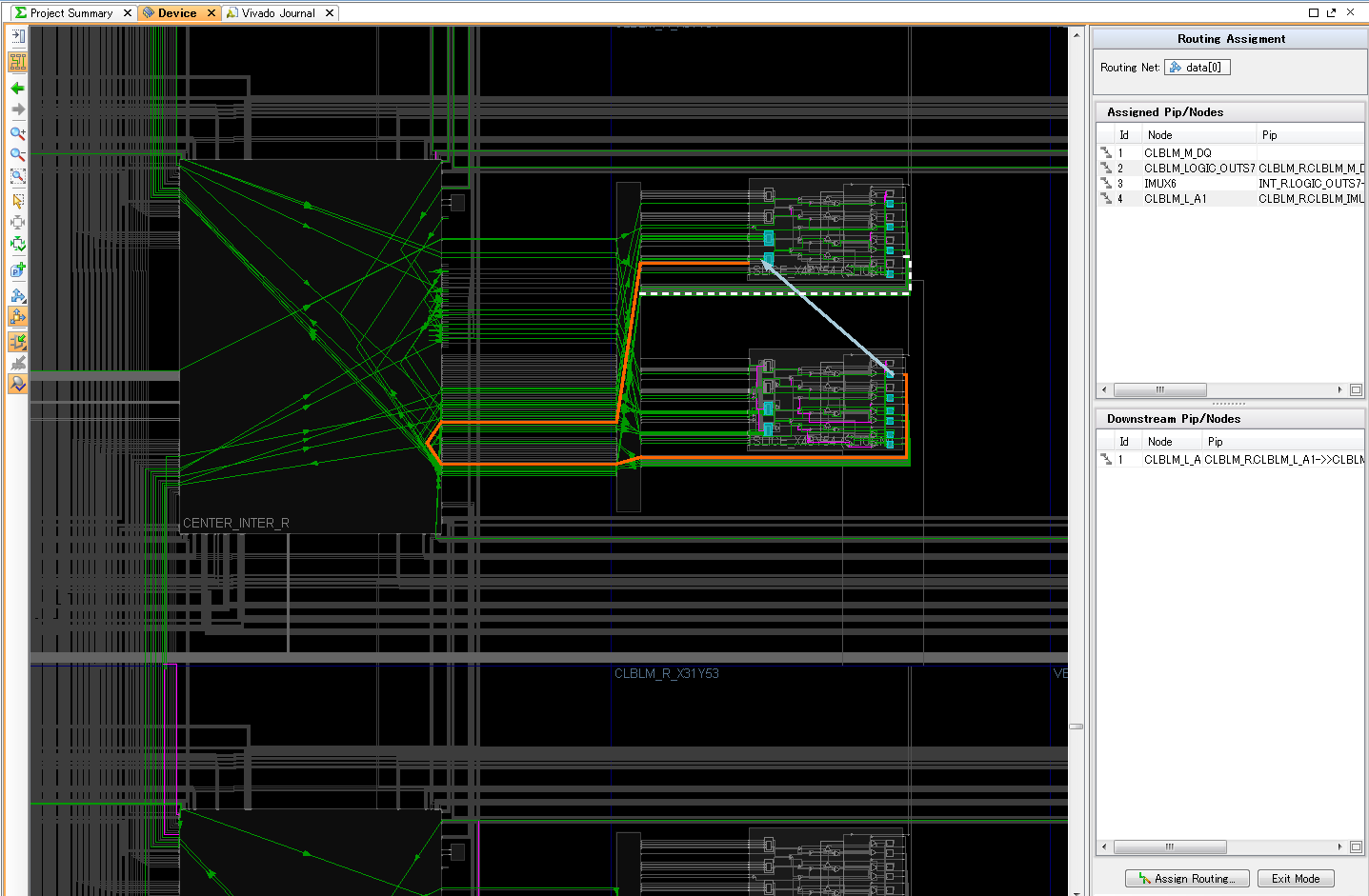Viewport: 1369px width, 896px height.
Task: Click the Exit Mode button
Action: [1296, 878]
